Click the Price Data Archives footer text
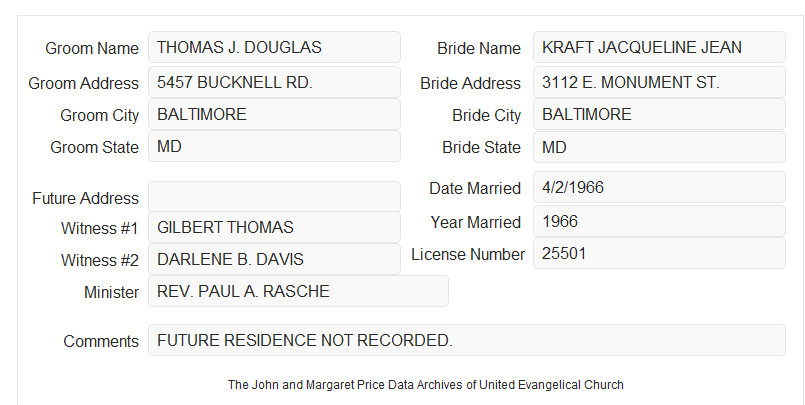Image resolution: width=805 pixels, height=405 pixels. click(x=426, y=385)
